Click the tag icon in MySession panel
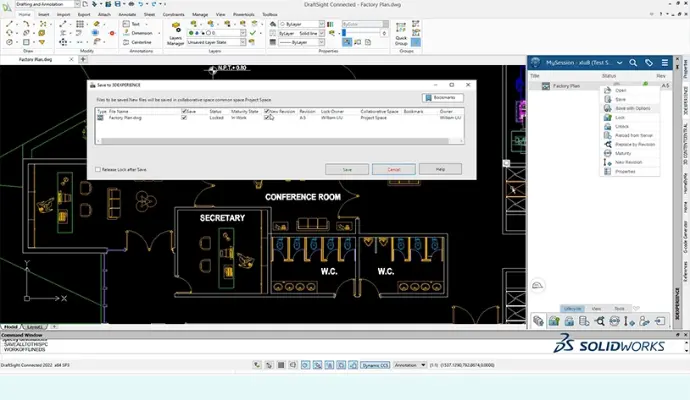Screen dimensions: 690x400 tap(649, 63)
